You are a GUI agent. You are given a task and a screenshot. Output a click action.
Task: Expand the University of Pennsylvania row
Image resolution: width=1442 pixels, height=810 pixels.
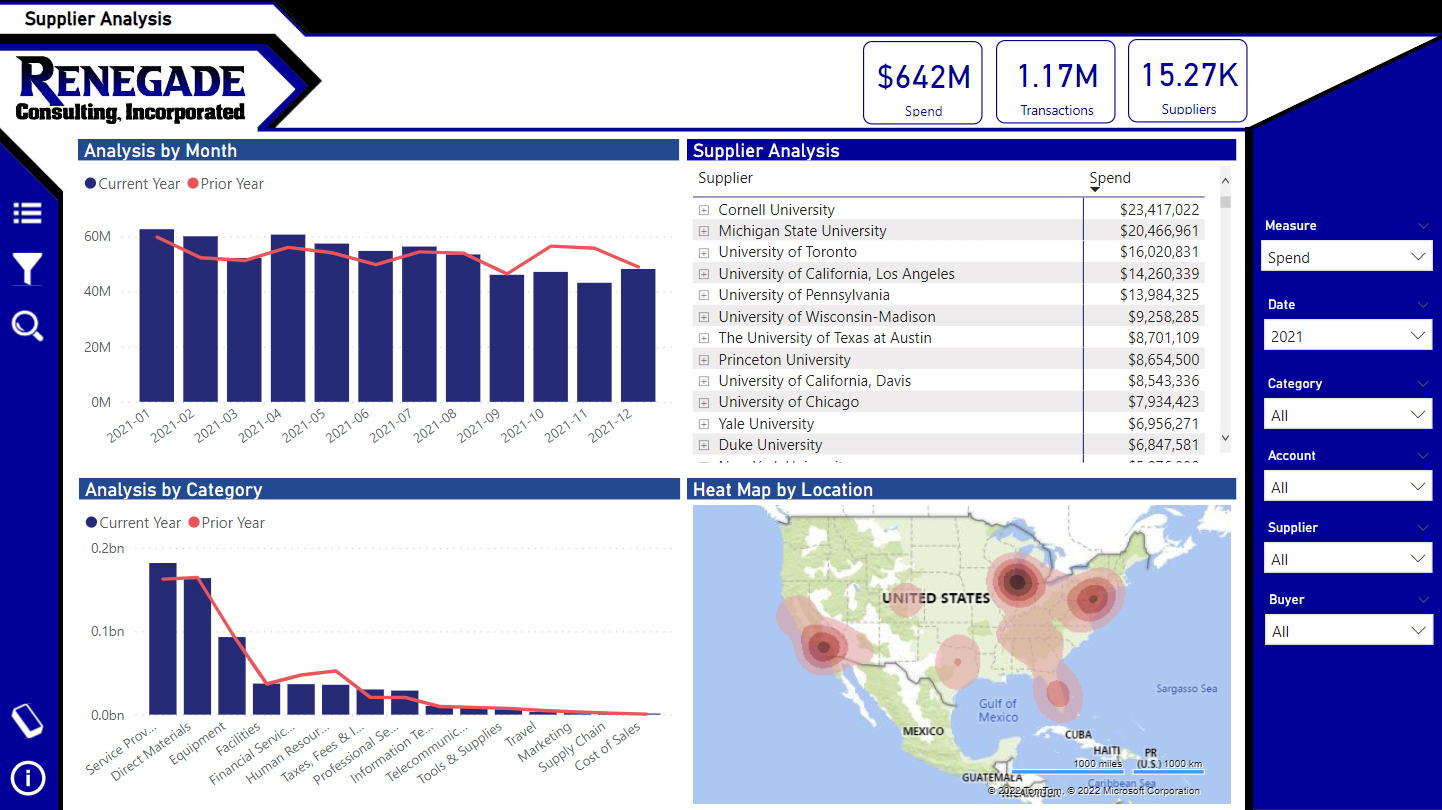[704, 295]
